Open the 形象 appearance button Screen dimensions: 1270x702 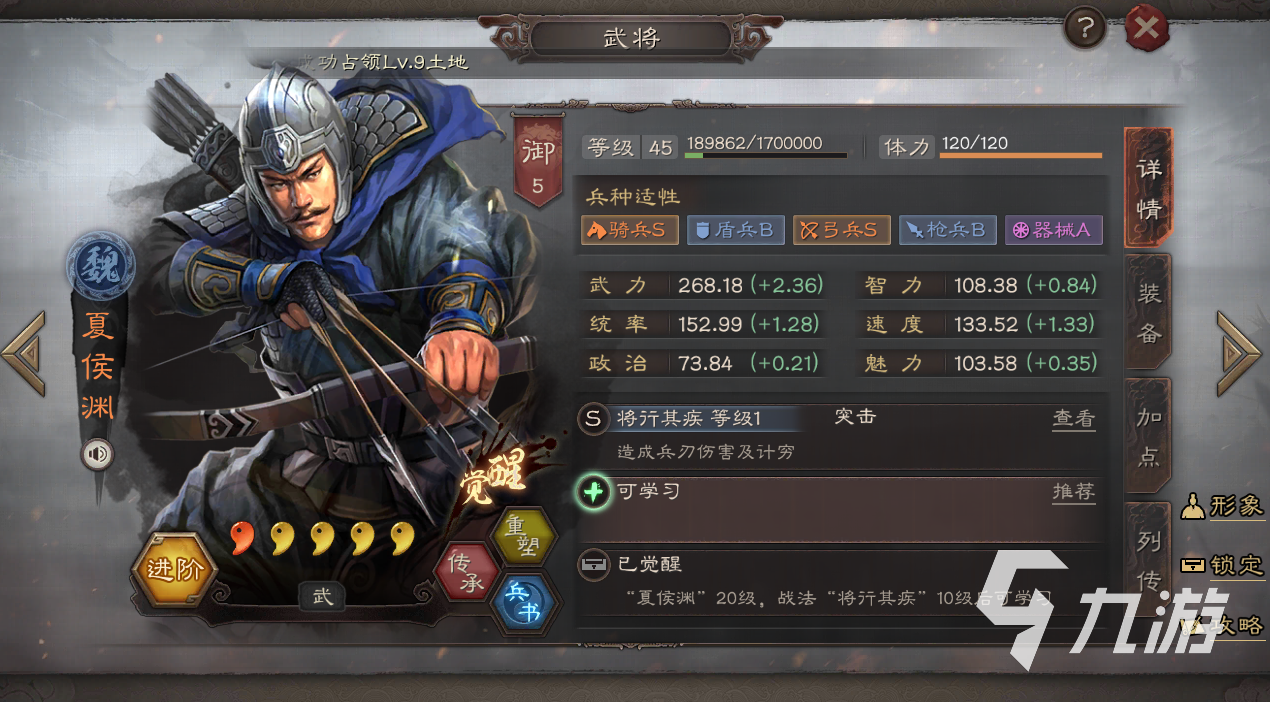1223,506
